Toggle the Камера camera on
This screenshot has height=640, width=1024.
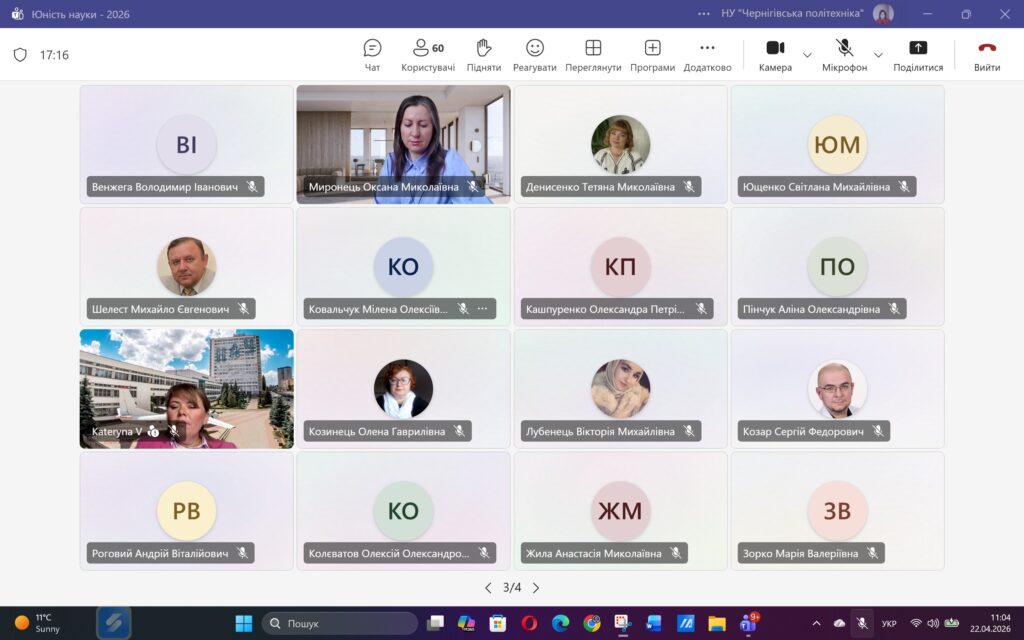coord(775,48)
